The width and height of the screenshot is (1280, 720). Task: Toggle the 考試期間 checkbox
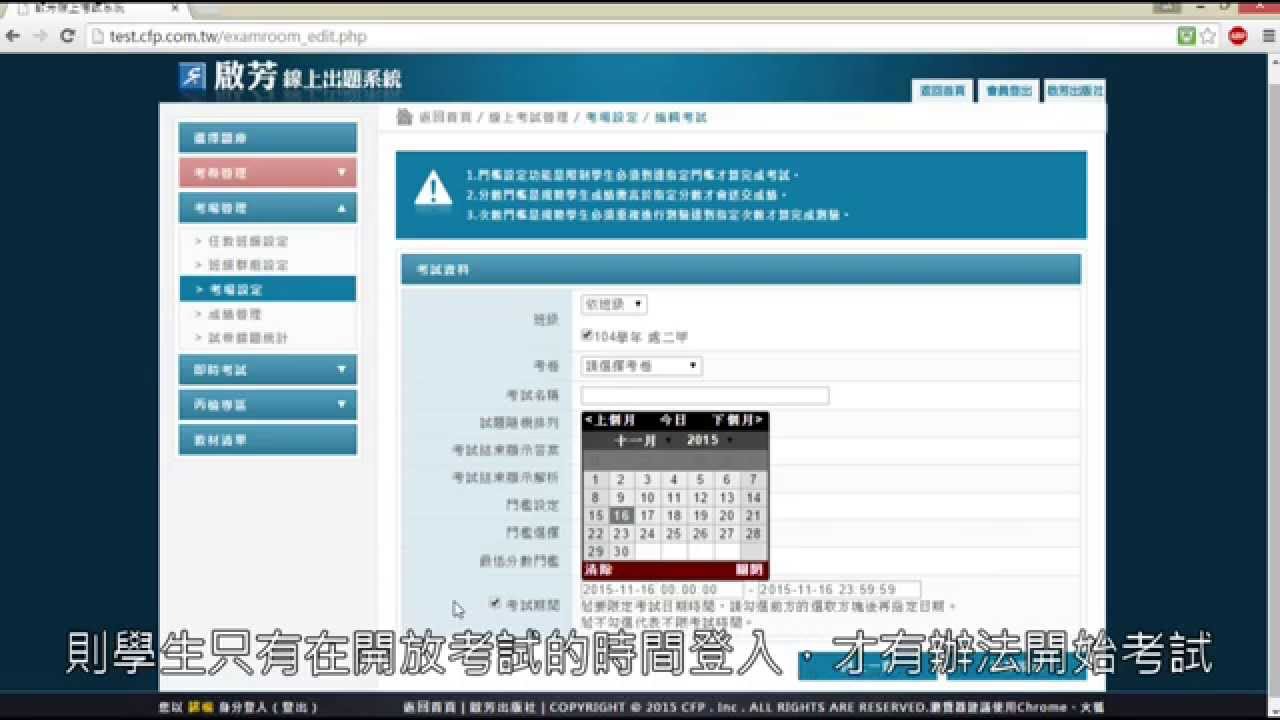(495, 603)
